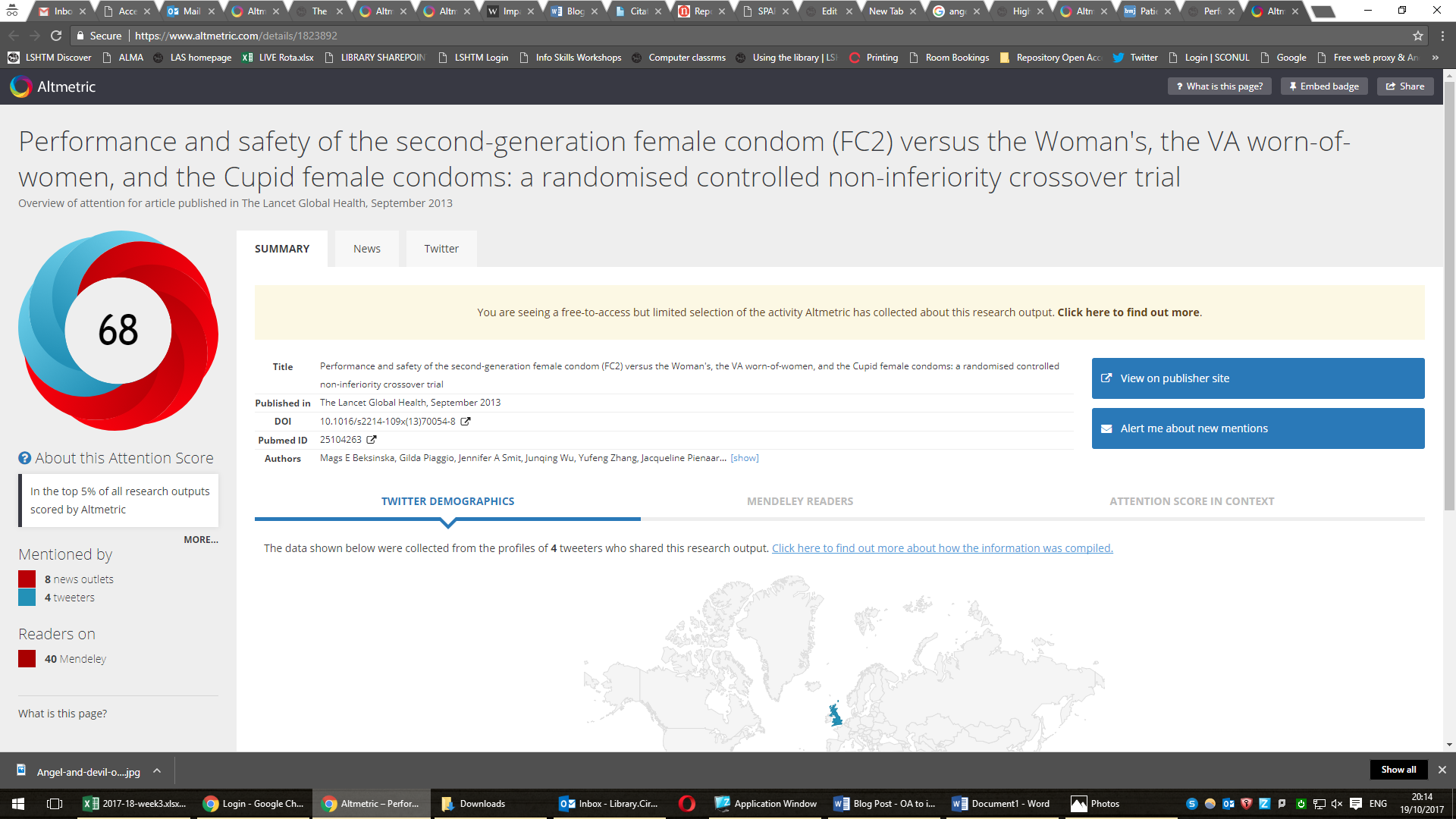Click the red news outlets color swatch

[27, 579]
